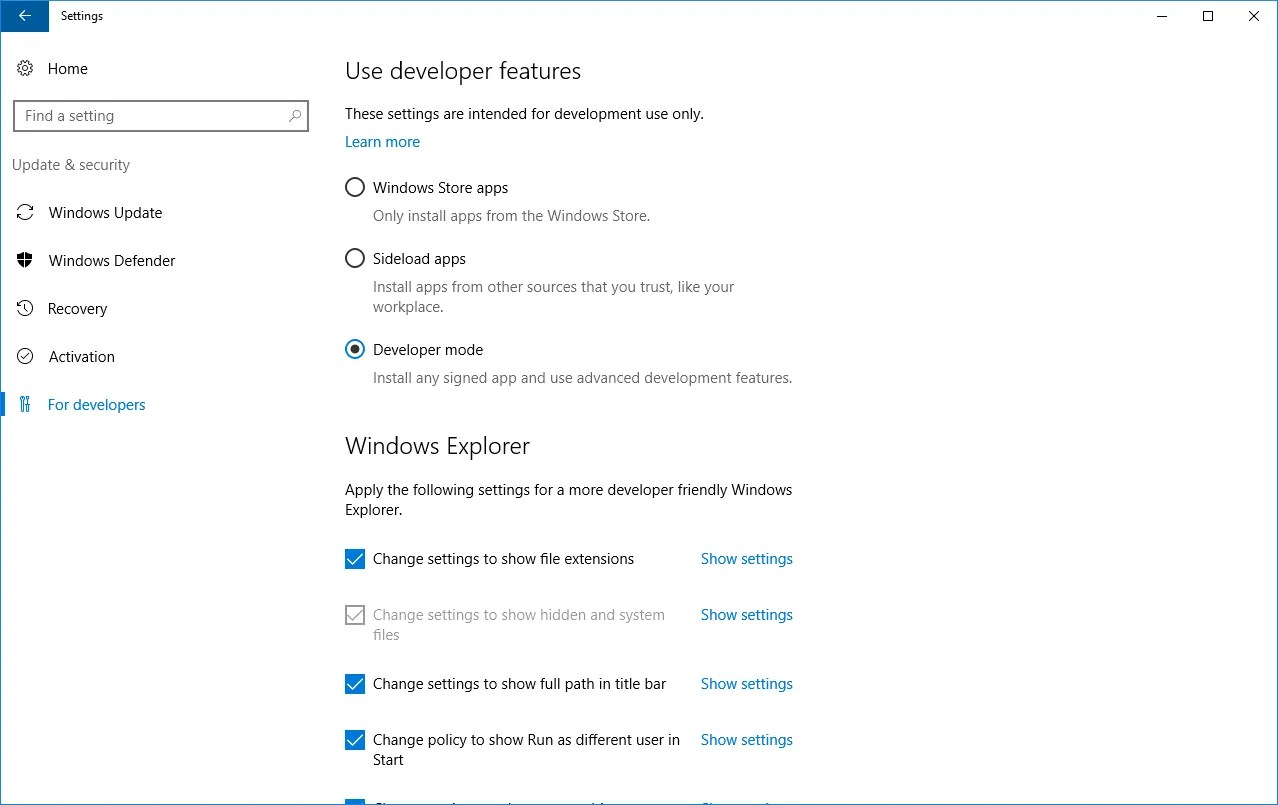
Task: Click the Windows Explorer heading
Action: tap(437, 446)
